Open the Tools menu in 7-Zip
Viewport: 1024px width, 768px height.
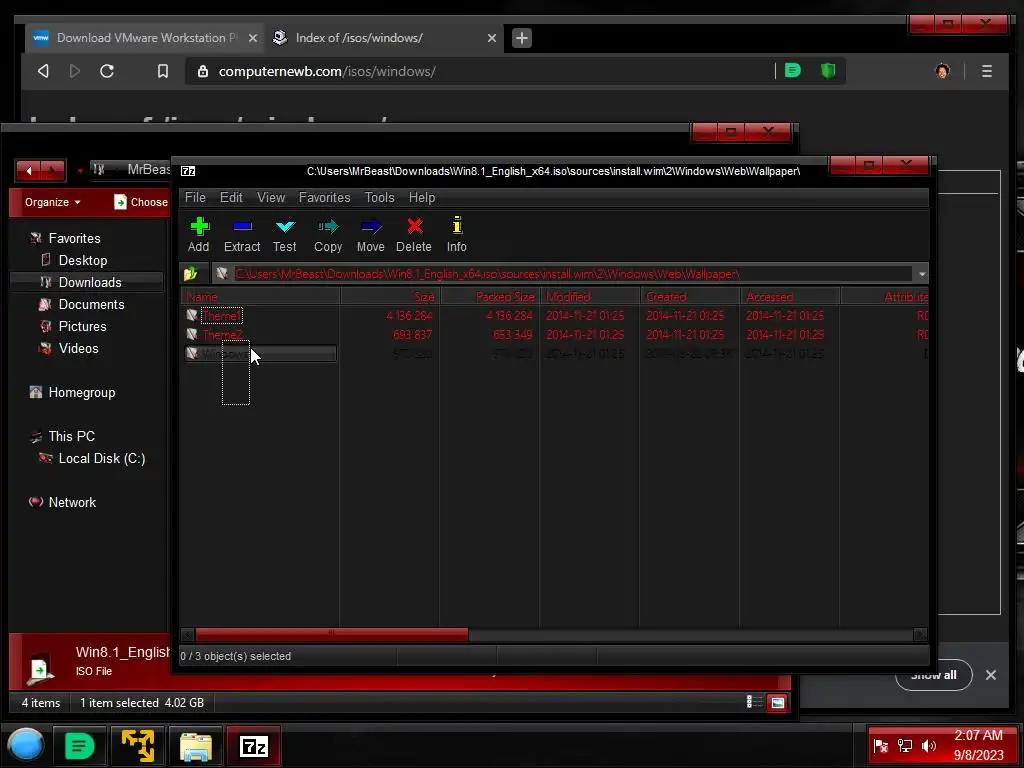(379, 197)
